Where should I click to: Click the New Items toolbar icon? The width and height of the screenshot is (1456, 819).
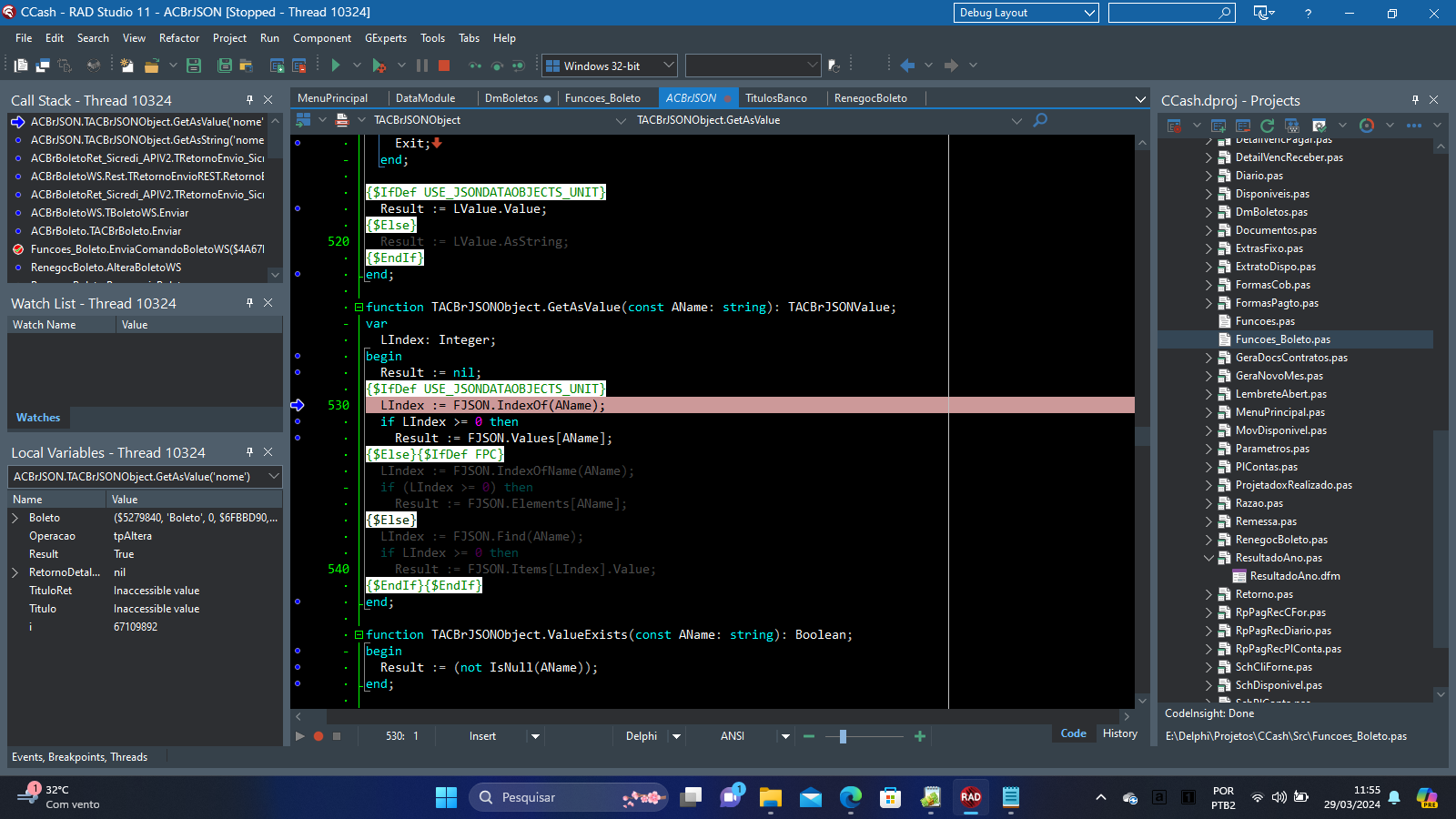[x=126, y=66]
